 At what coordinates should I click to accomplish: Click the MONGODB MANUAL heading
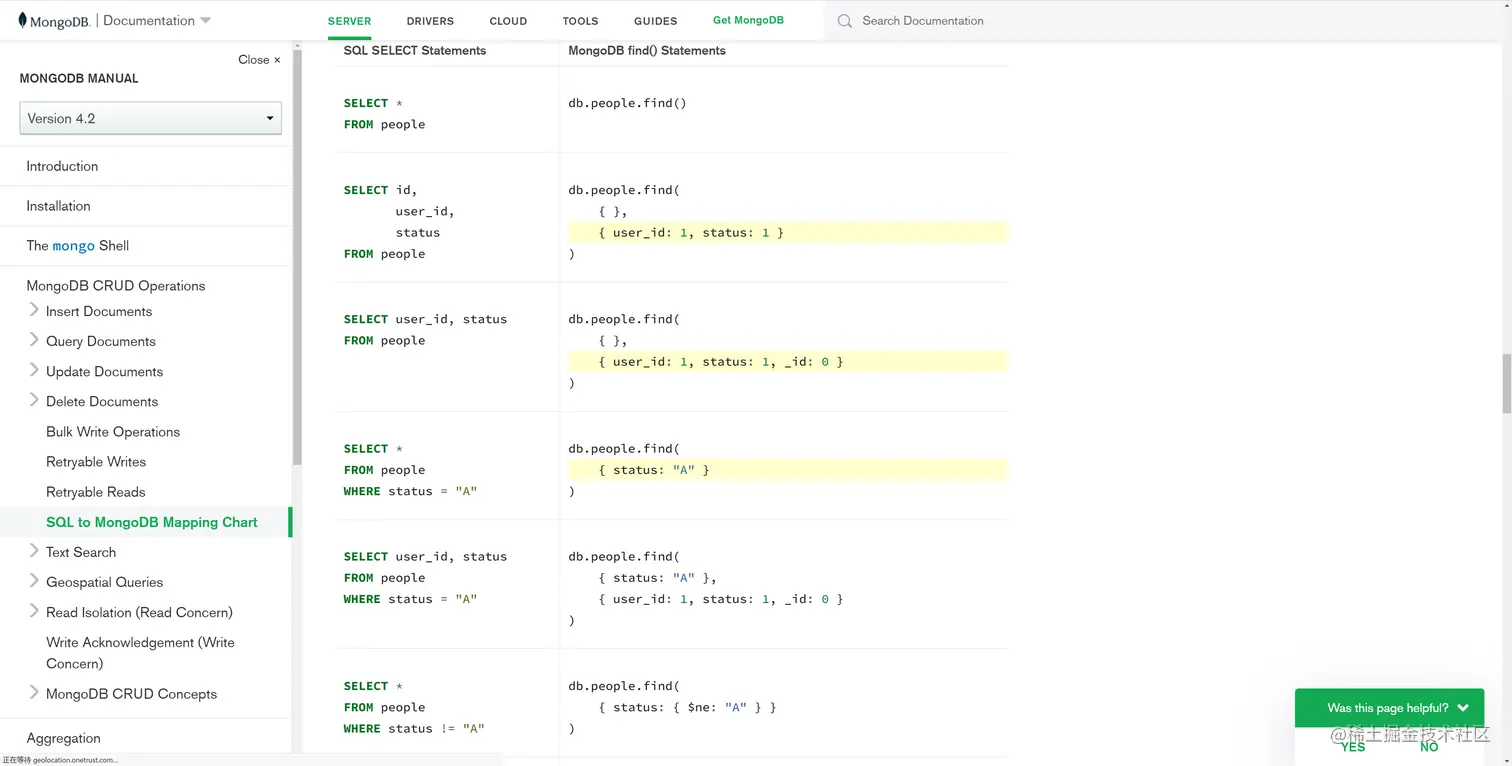click(79, 78)
